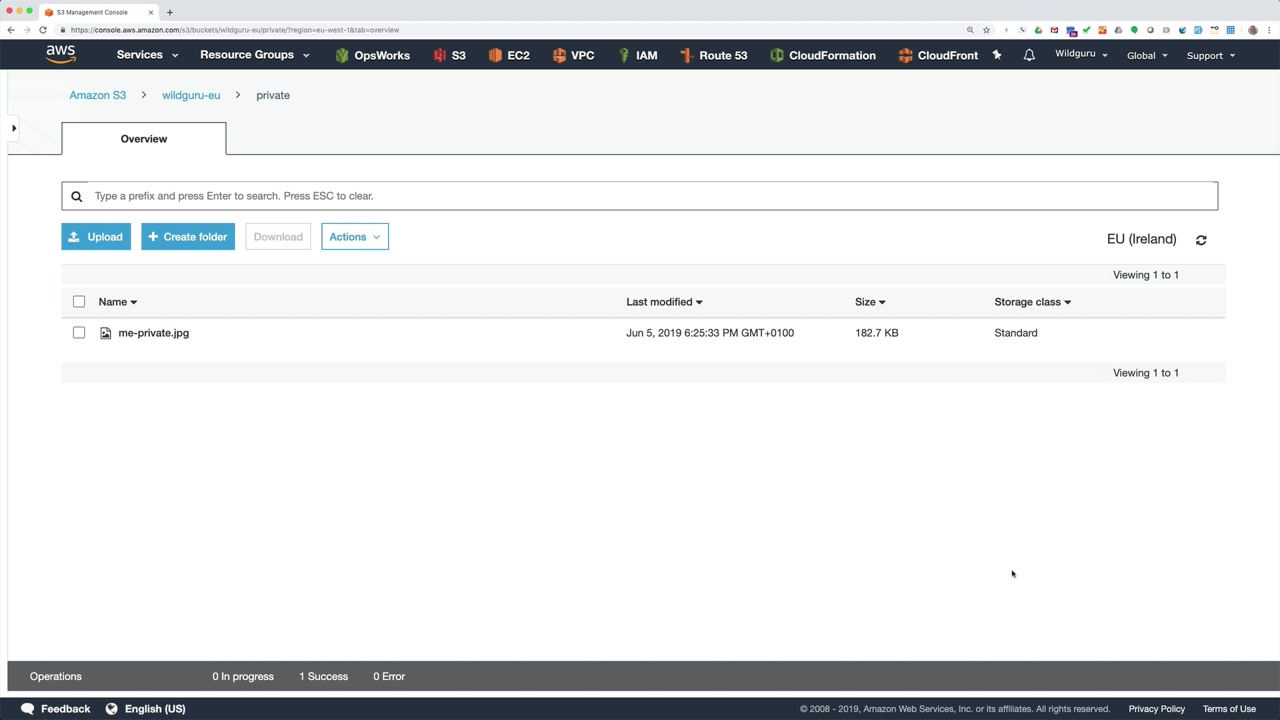
Task: Refresh the S3 object list
Action: [1201, 240]
